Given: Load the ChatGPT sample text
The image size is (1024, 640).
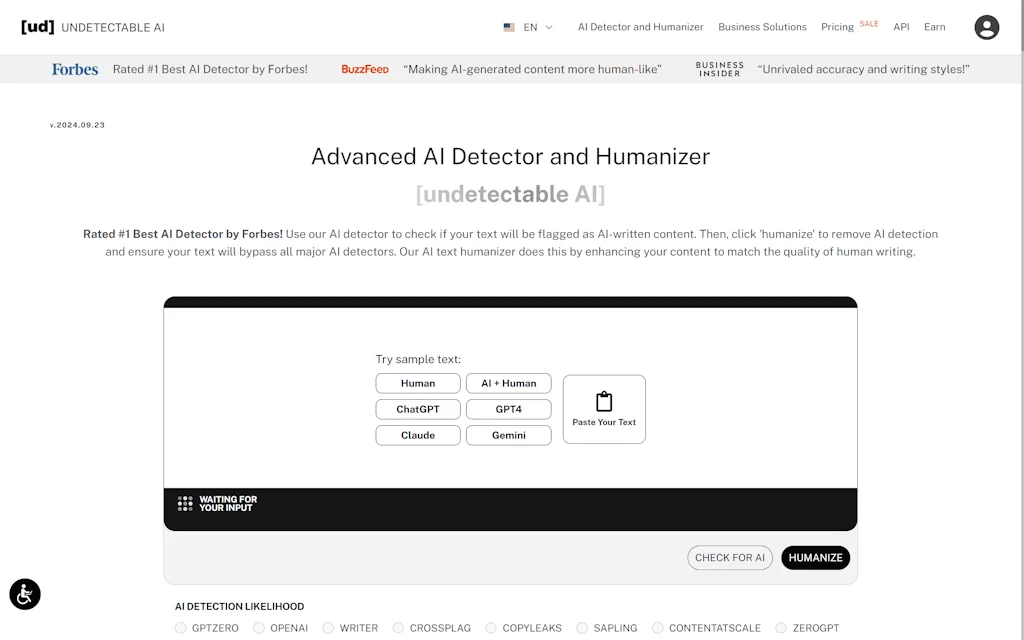Looking at the screenshot, I should [x=417, y=409].
